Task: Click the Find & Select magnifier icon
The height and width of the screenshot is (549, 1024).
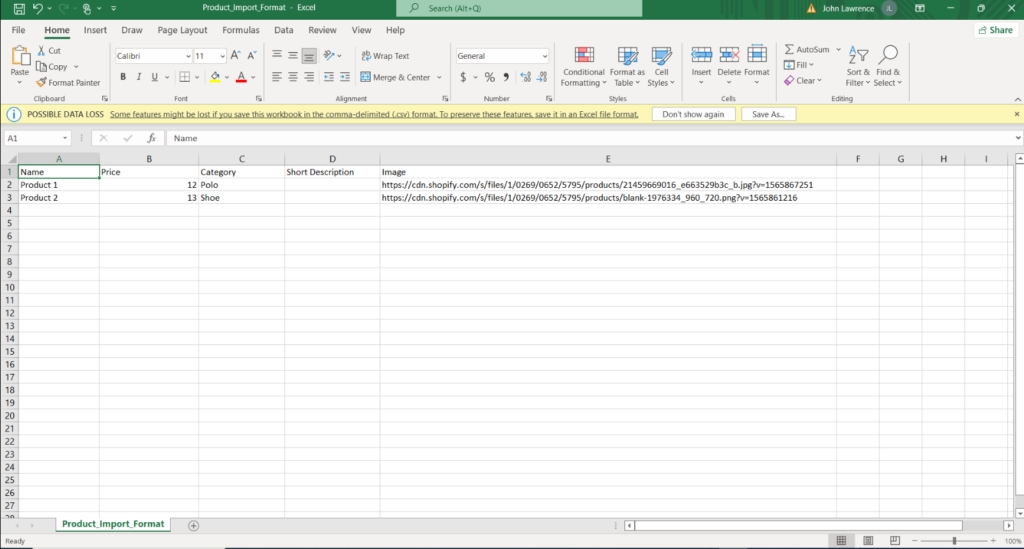Action: pyautogui.click(x=888, y=55)
